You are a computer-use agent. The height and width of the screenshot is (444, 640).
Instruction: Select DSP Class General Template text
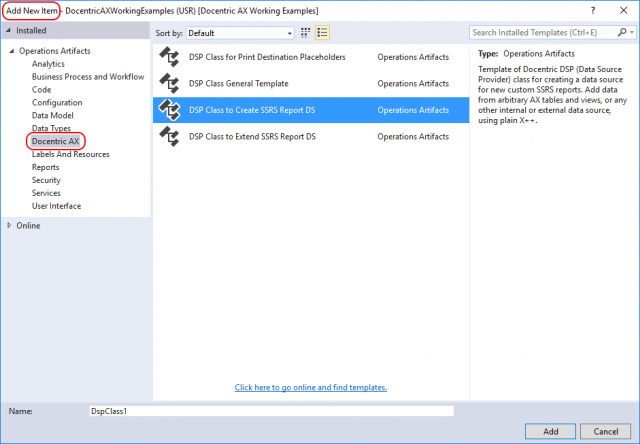click(239, 84)
